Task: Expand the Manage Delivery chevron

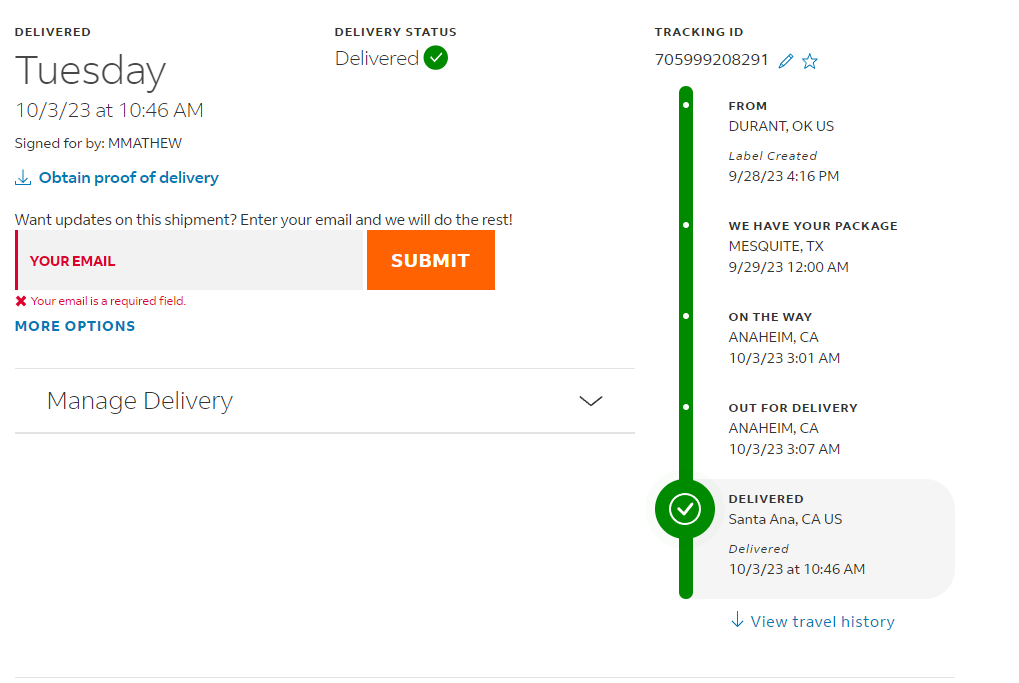Action: click(591, 401)
